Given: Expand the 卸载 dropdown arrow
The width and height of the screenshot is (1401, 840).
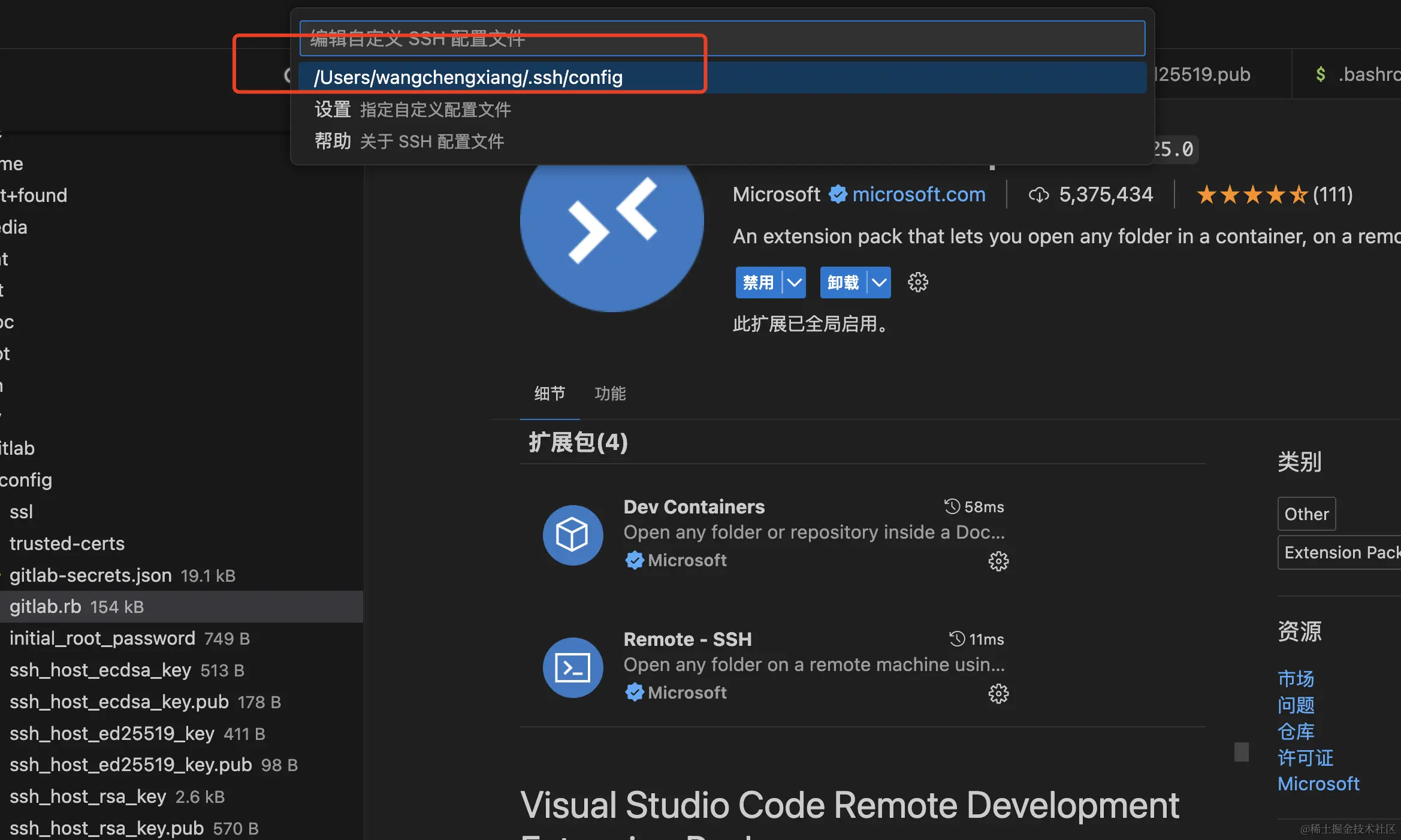Looking at the screenshot, I should coord(878,282).
